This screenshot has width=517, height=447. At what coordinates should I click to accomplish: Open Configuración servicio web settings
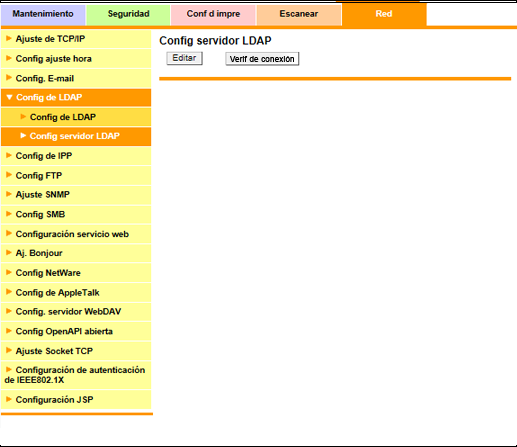click(x=76, y=234)
